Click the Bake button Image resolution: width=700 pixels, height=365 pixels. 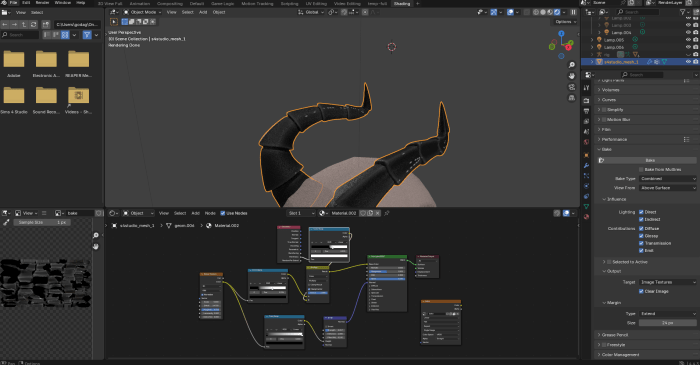tap(650, 160)
